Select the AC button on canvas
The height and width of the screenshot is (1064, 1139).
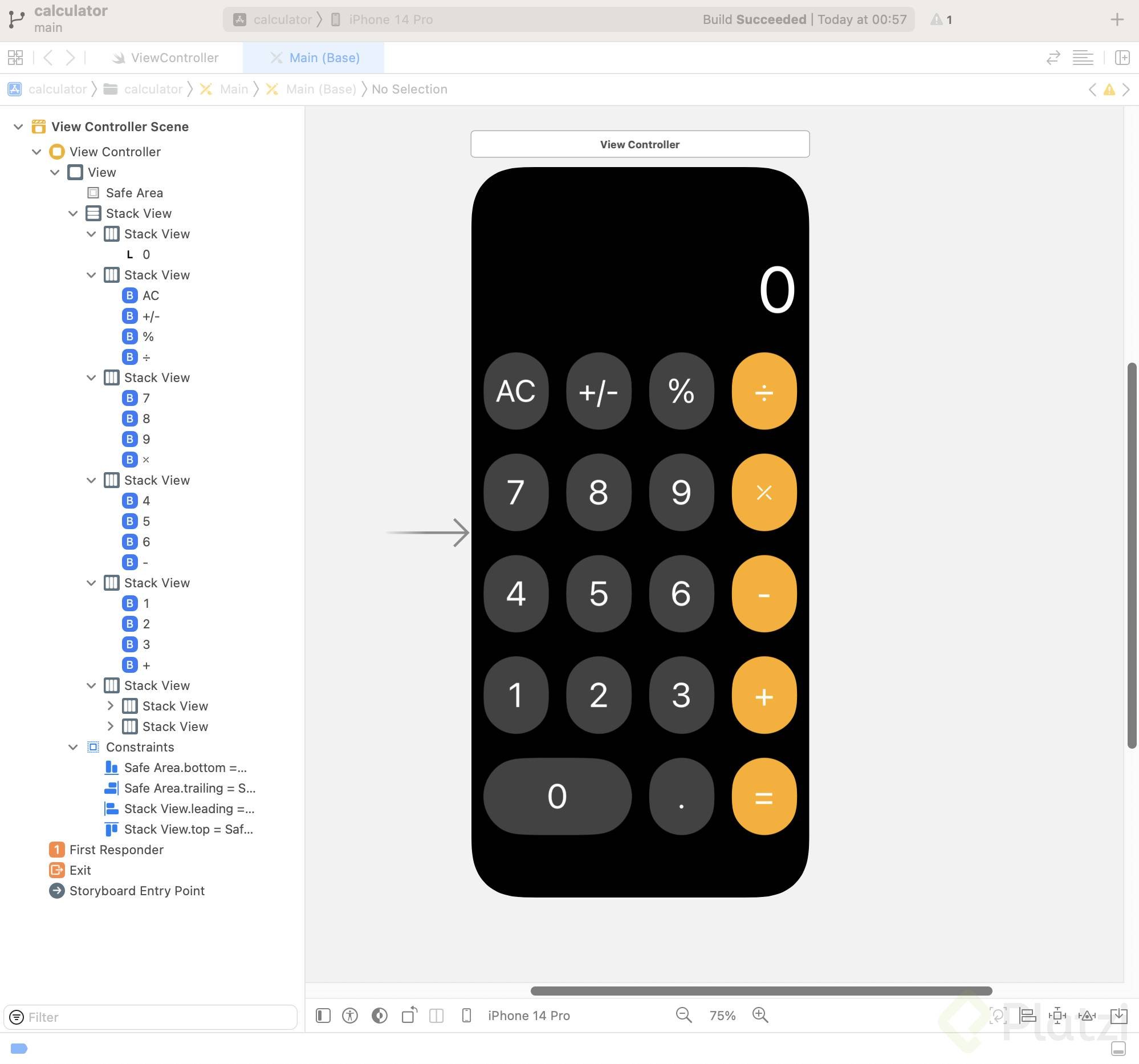[516, 391]
